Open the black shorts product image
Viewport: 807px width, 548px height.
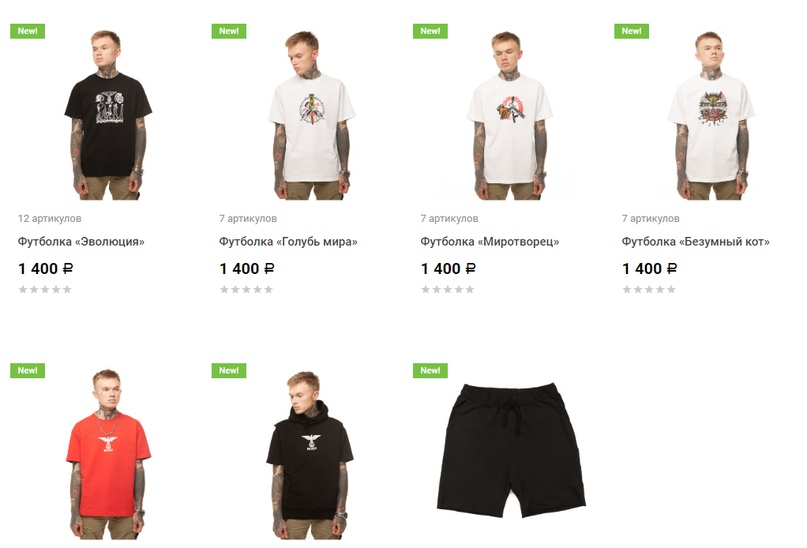511,450
